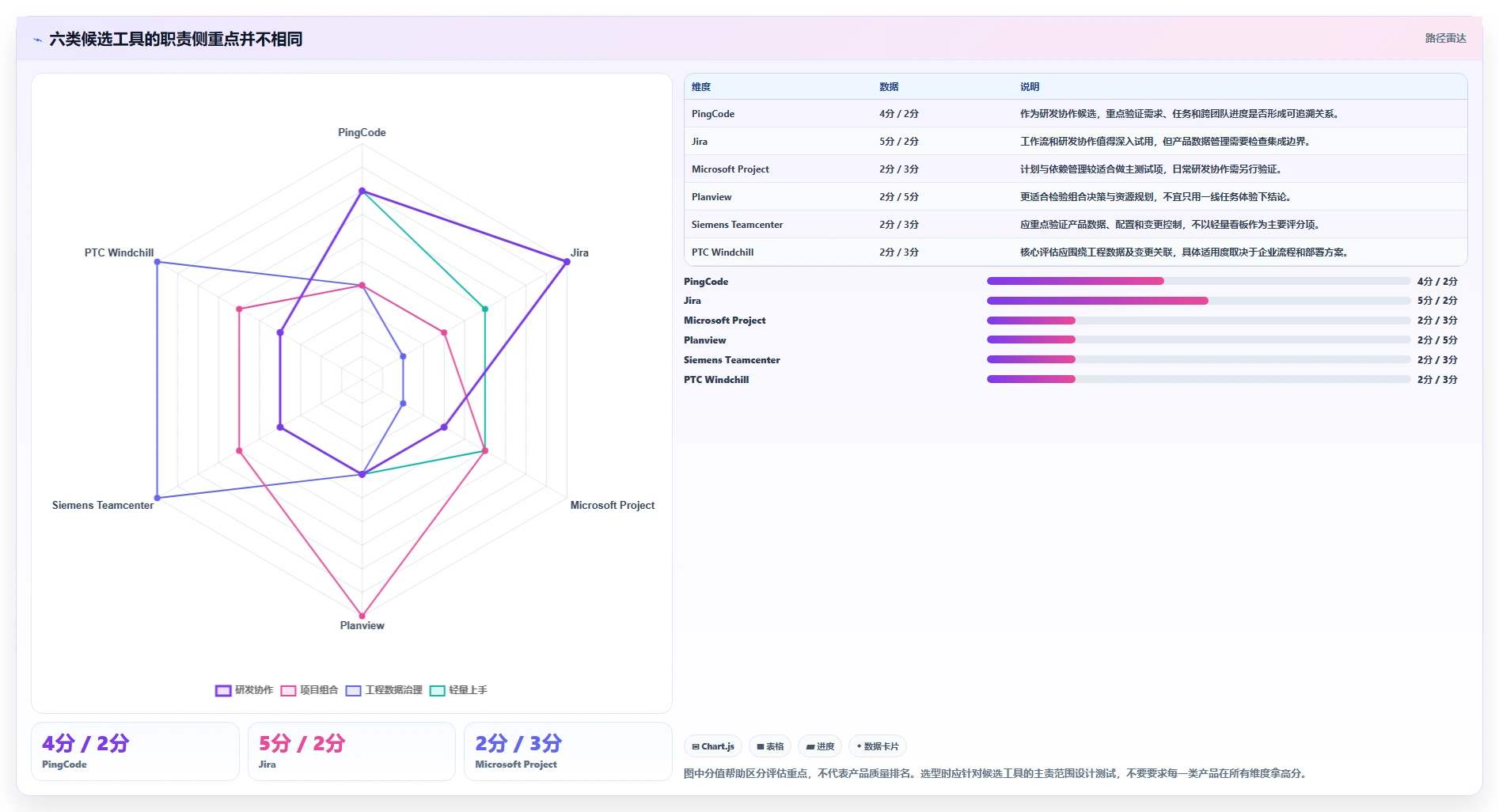This screenshot has height=812, width=1499.
Task: Toggle the 轻量上手 legend series
Action: coord(458,690)
